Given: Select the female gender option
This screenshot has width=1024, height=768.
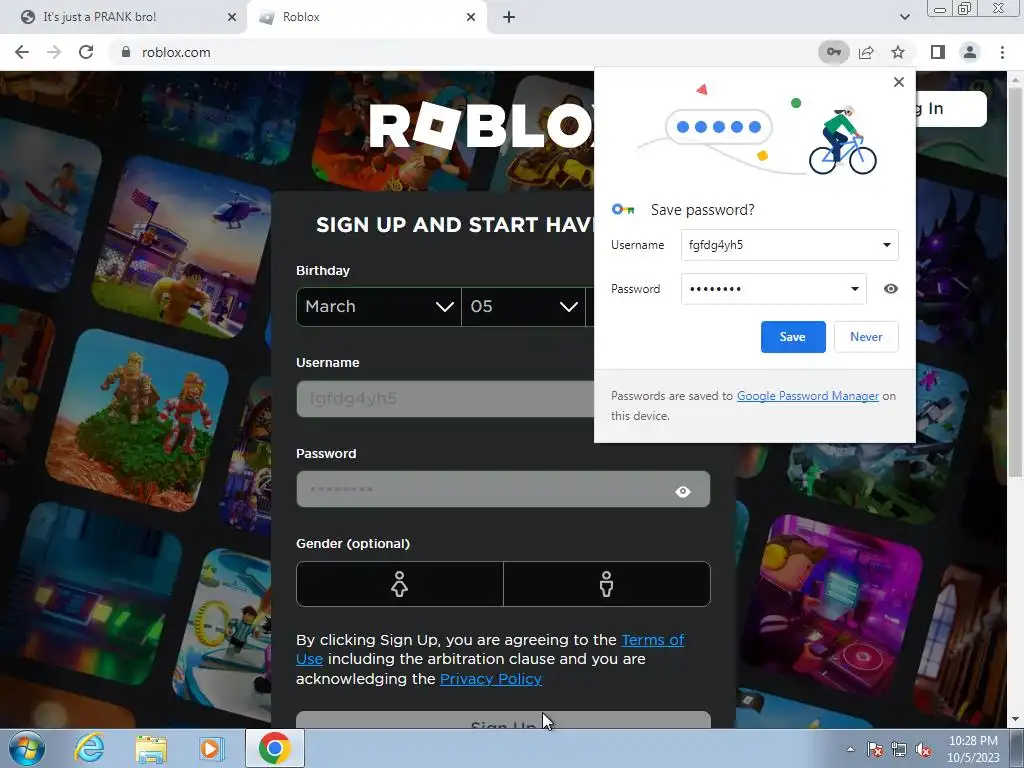Looking at the screenshot, I should tap(400, 584).
